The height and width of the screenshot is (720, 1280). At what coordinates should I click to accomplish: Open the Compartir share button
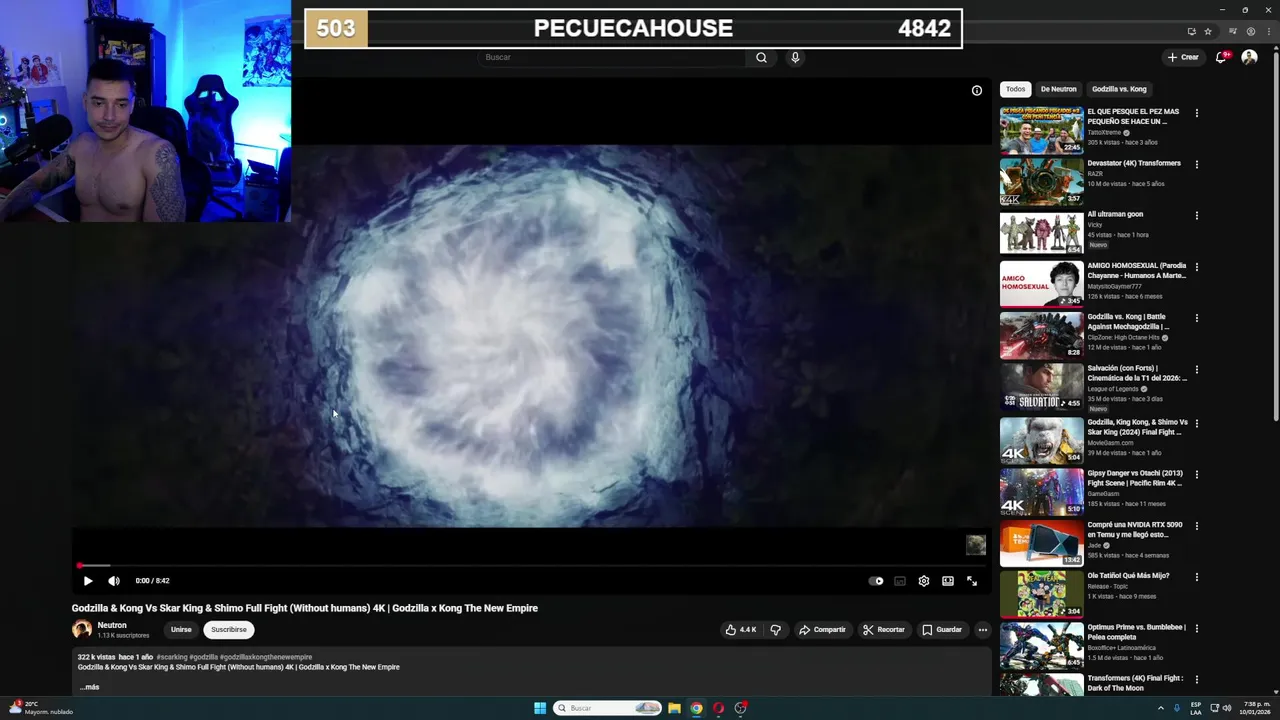pos(822,630)
